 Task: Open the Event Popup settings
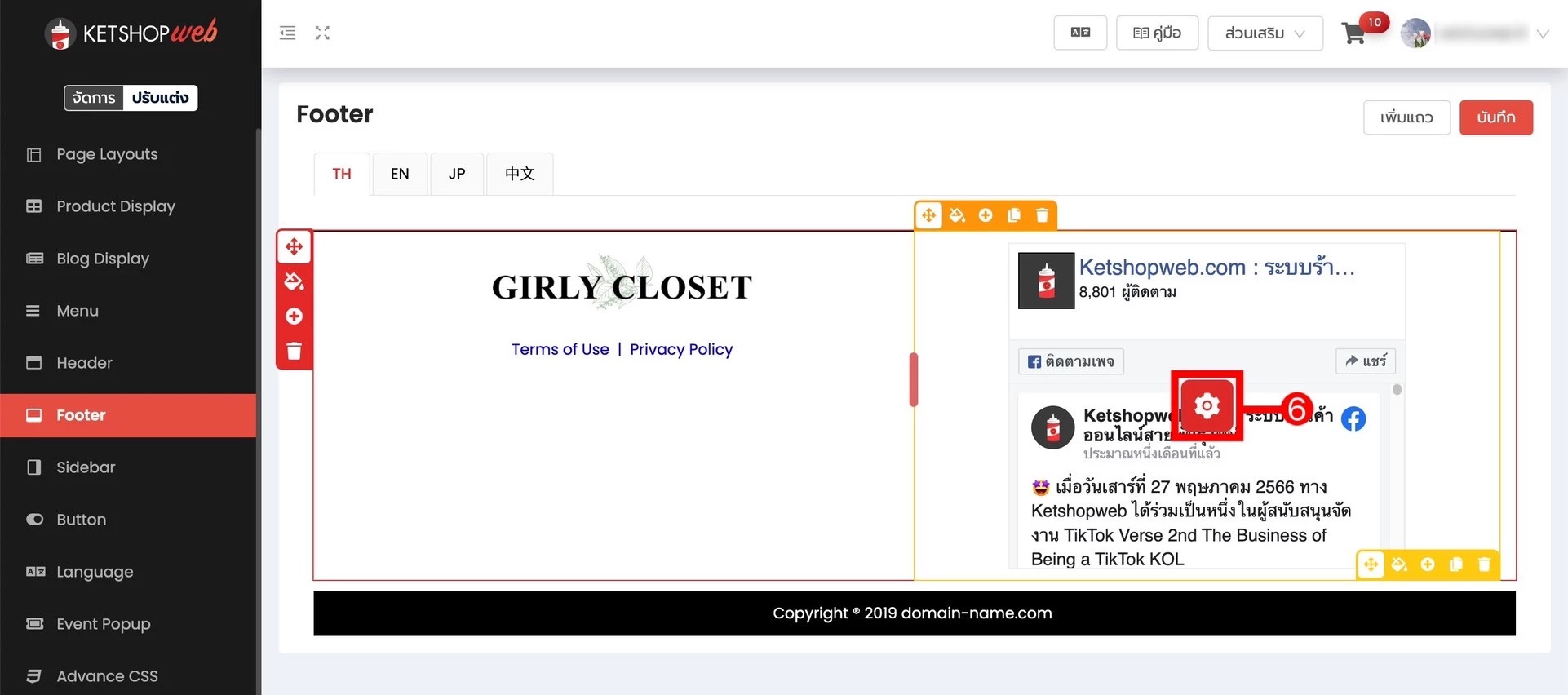128,624
